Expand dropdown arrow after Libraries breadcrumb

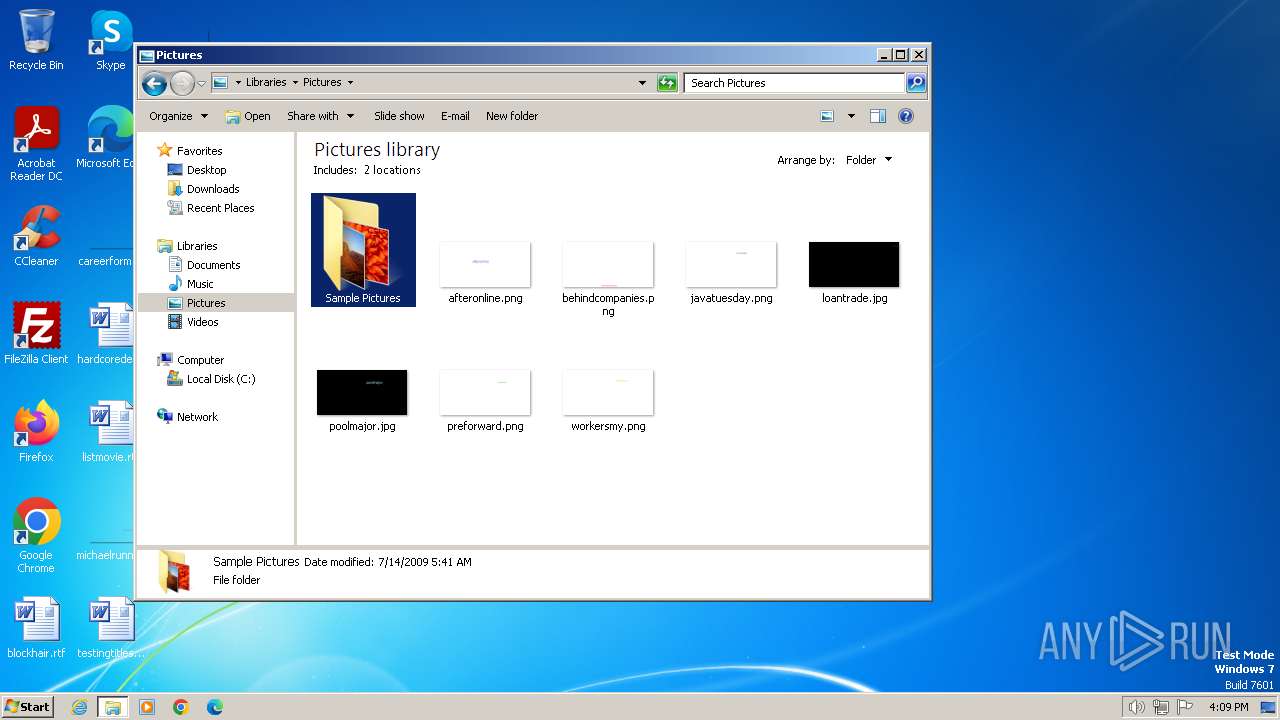(294, 83)
